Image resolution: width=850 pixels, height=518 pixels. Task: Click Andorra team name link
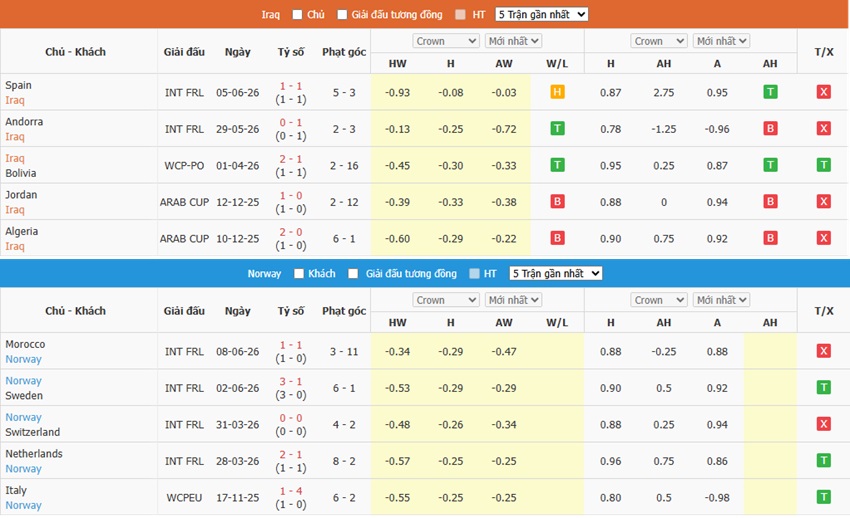24,121
